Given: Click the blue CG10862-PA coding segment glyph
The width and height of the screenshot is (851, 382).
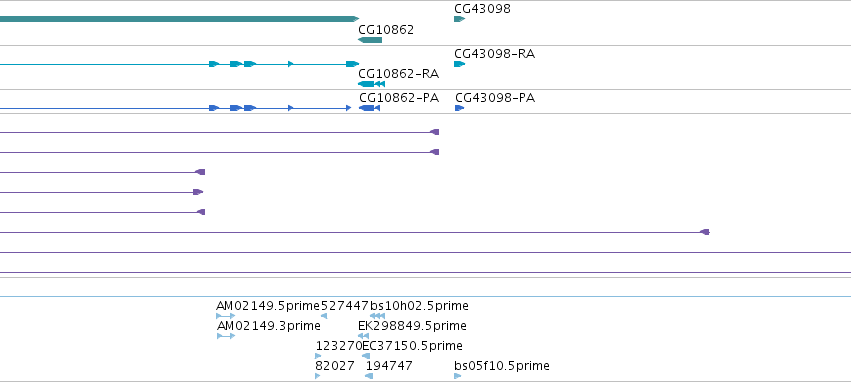Looking at the screenshot, I should tap(369, 108).
